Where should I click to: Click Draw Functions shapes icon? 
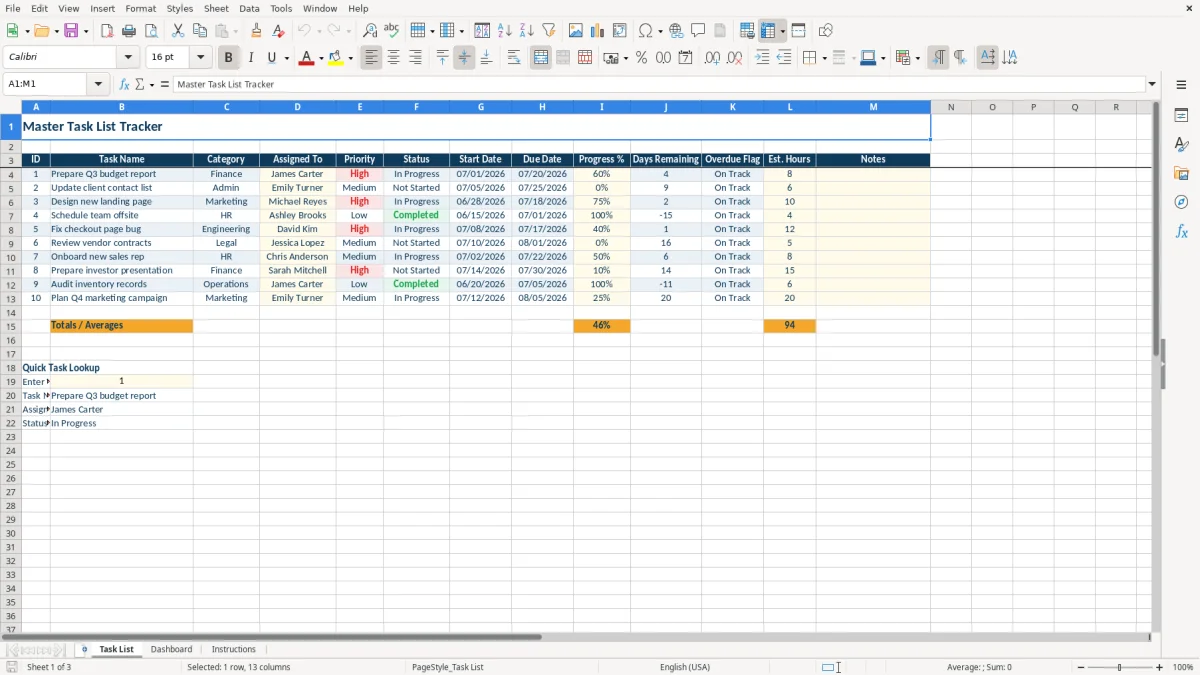click(x=826, y=31)
